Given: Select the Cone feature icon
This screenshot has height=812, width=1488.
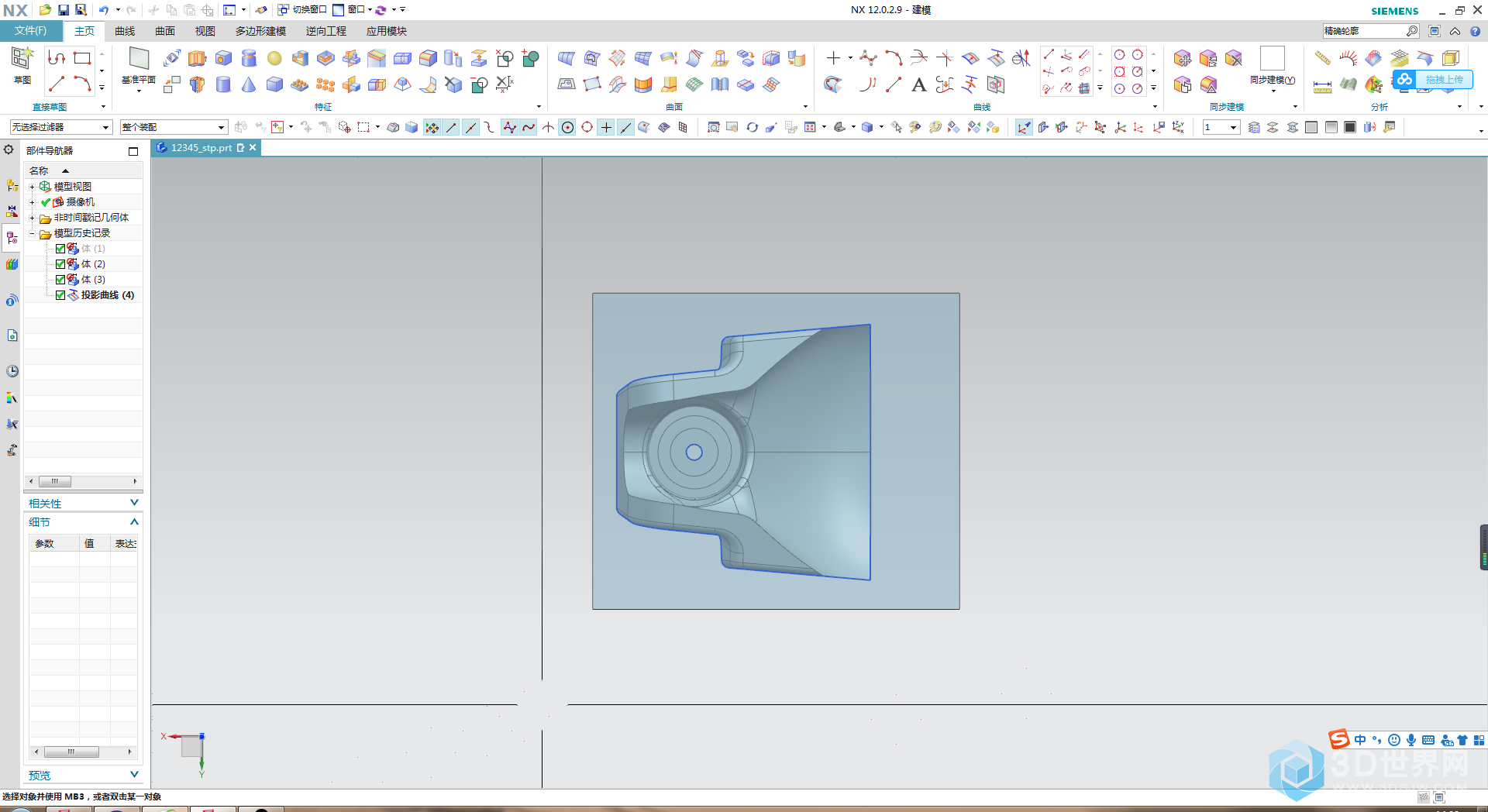Looking at the screenshot, I should [x=249, y=84].
